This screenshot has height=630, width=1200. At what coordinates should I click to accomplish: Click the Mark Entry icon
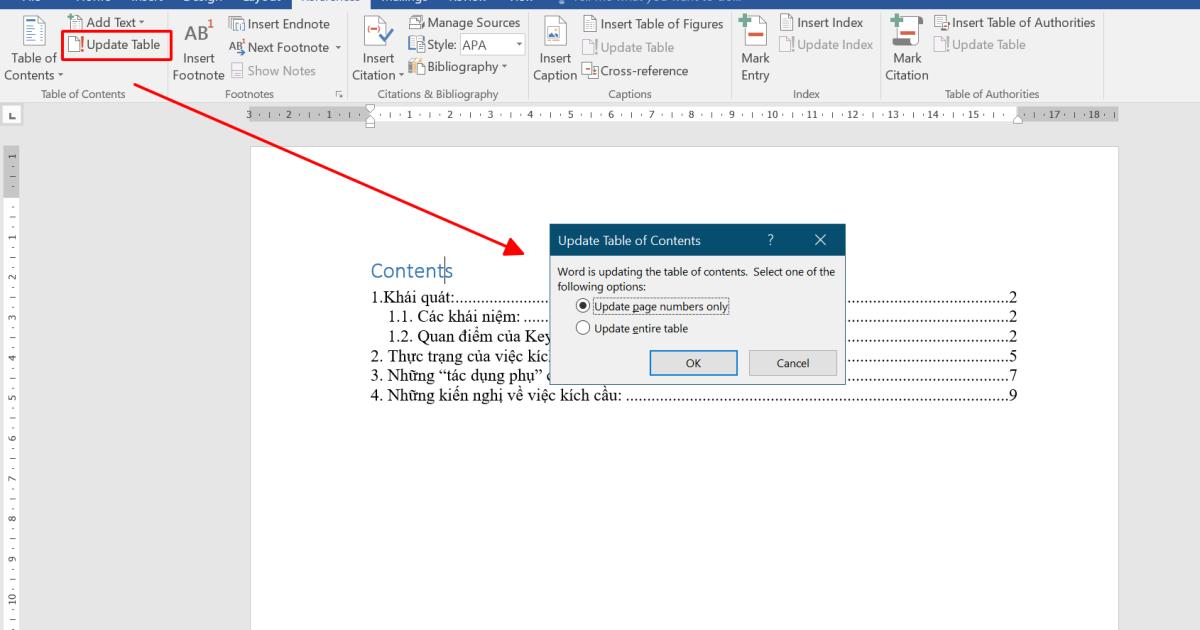coord(755,34)
